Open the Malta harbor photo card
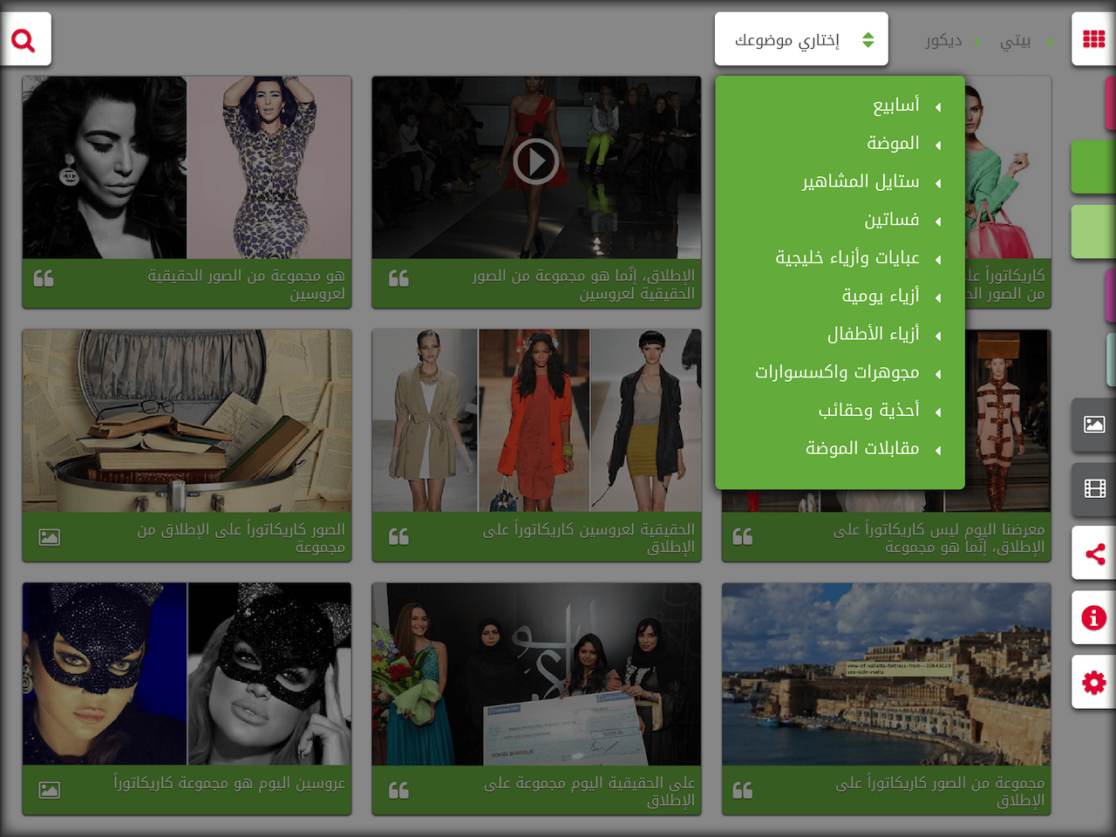 pyautogui.click(x=886, y=675)
